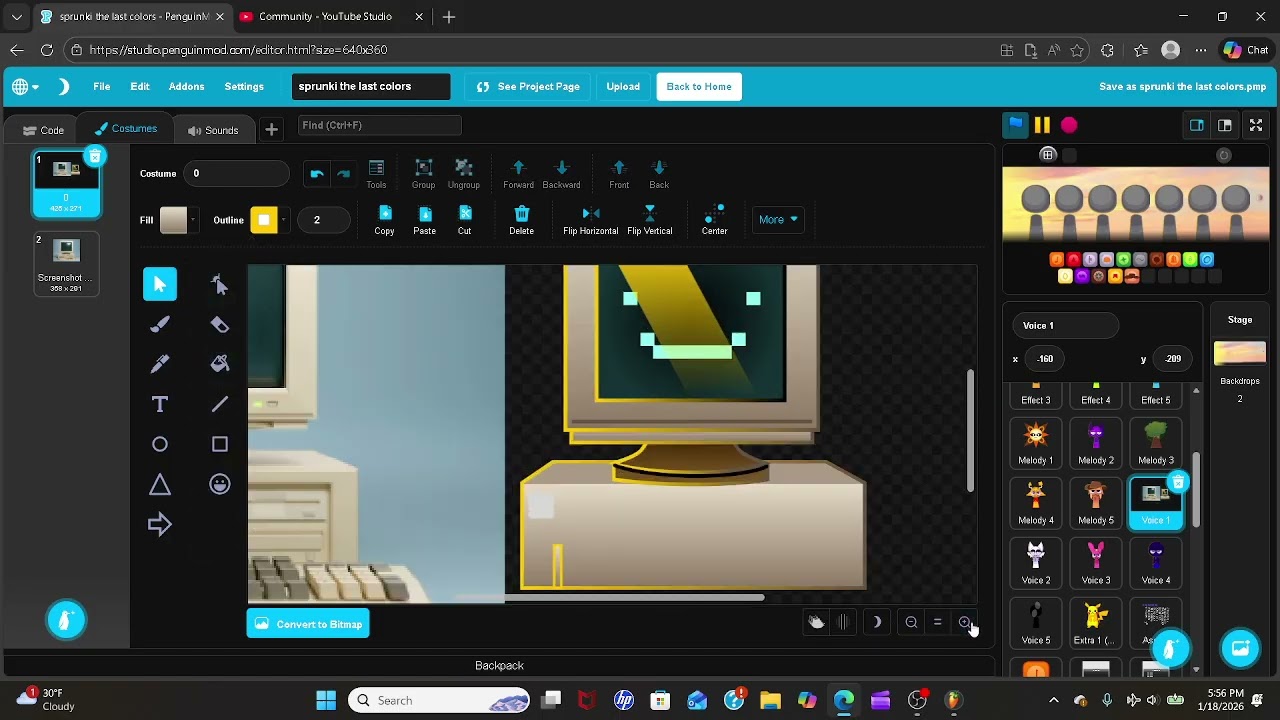1280x720 pixels.
Task: Ungroup the selected objects
Action: click(464, 174)
